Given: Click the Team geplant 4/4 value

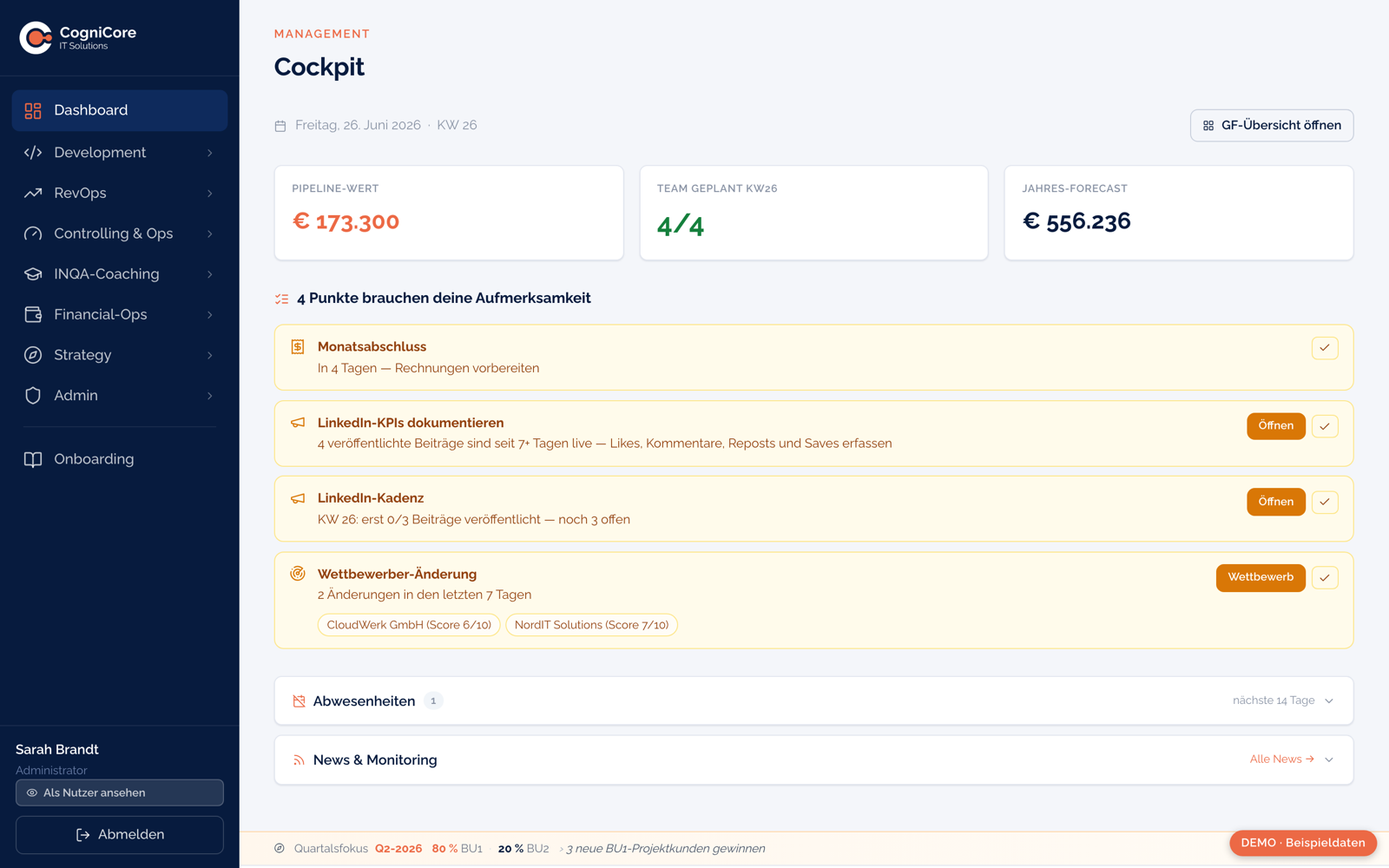Looking at the screenshot, I should click(x=681, y=225).
